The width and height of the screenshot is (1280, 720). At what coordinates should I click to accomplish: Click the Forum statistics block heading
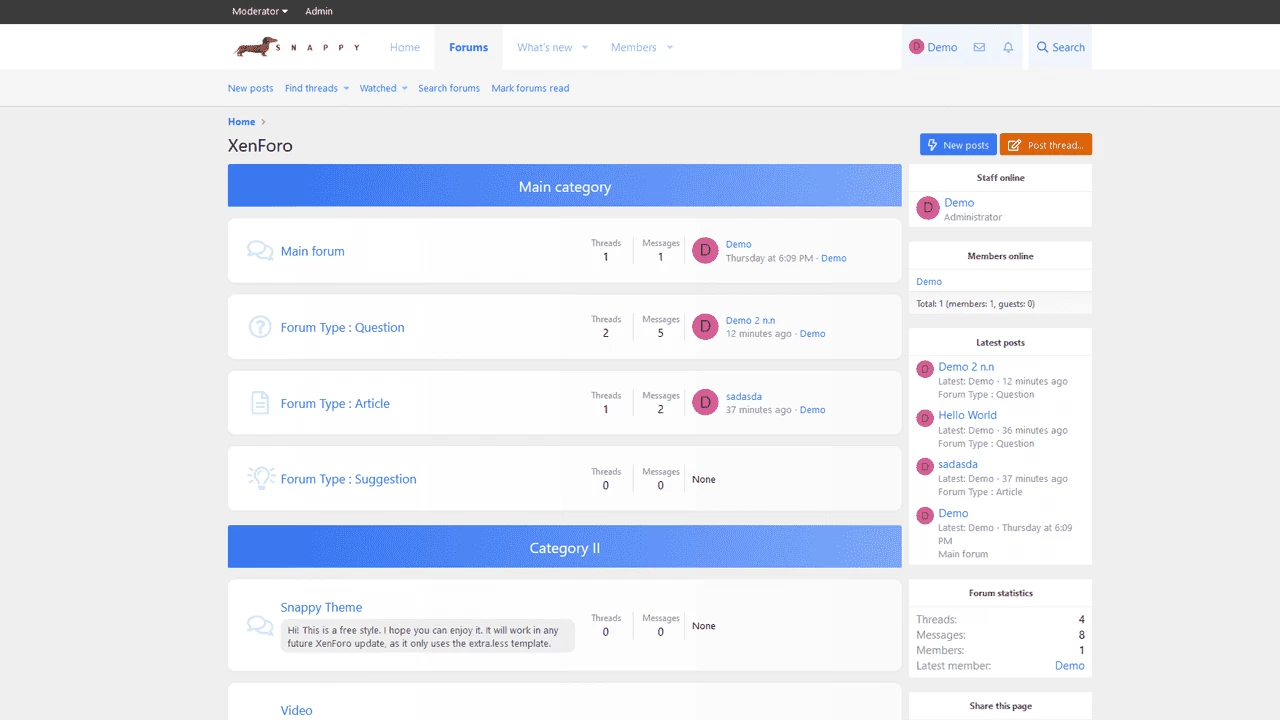[x=1000, y=593]
